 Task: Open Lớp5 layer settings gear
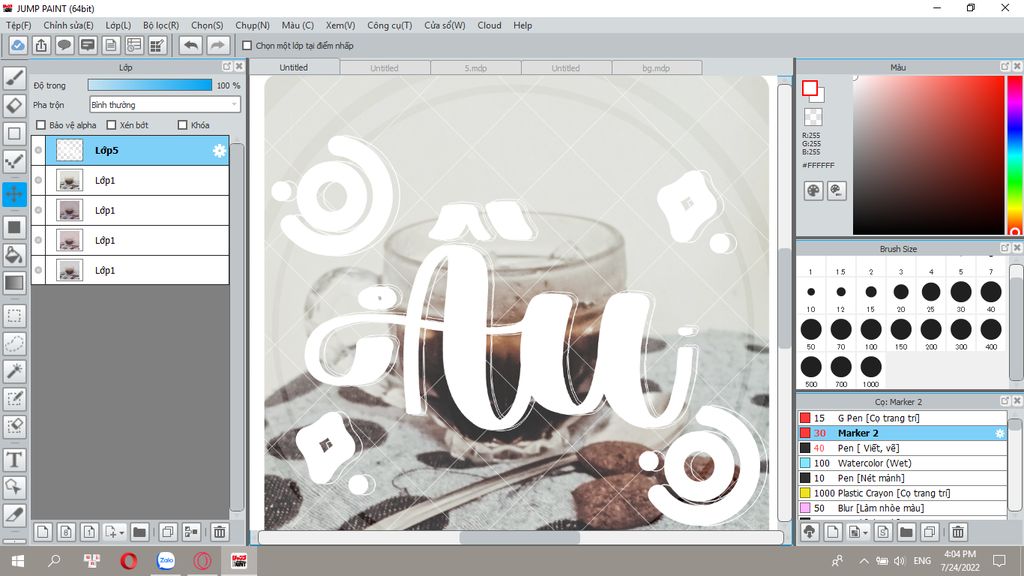219,151
